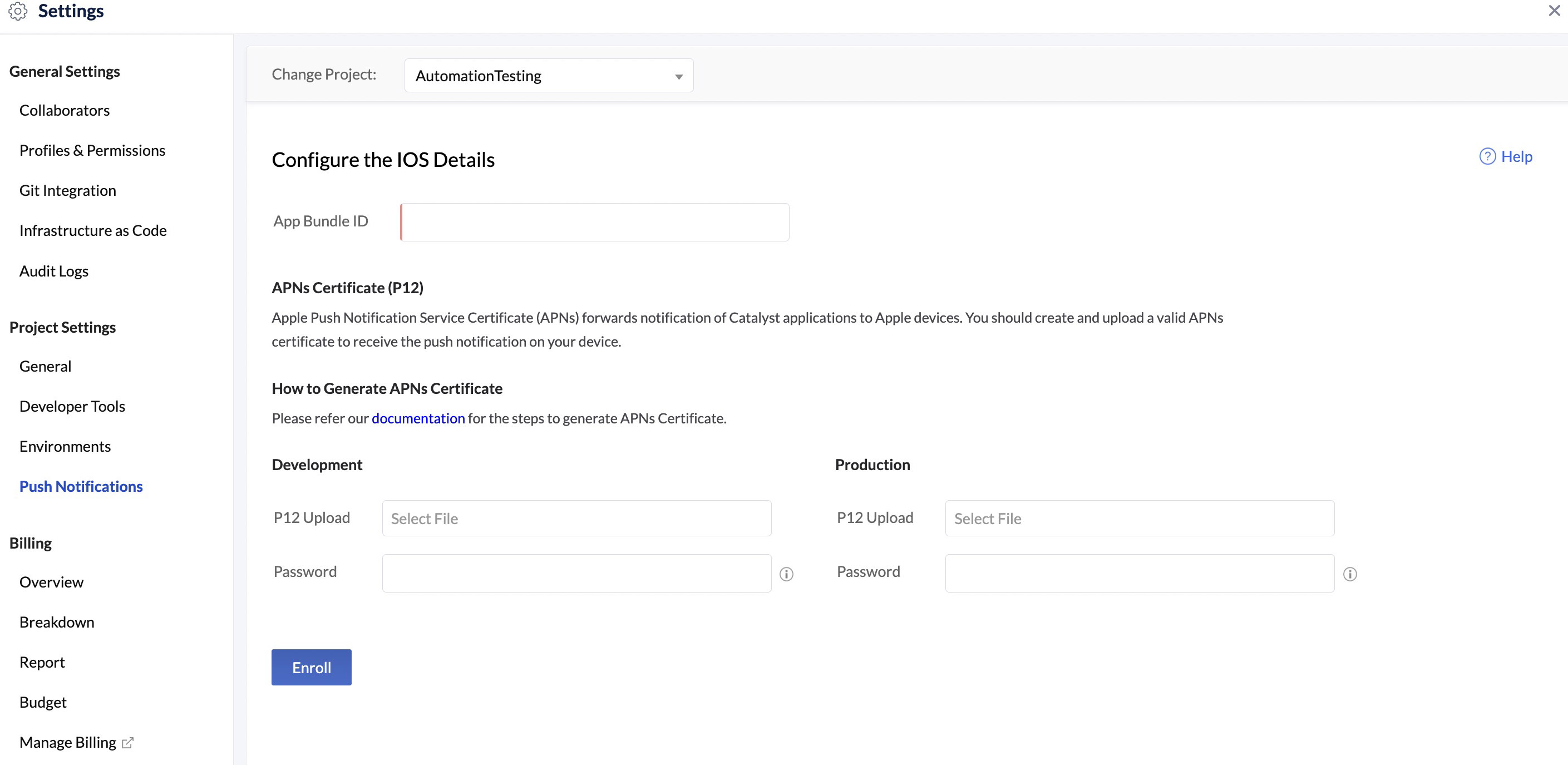Click the Enroll button
This screenshot has height=765, width=1568.
tap(311, 667)
